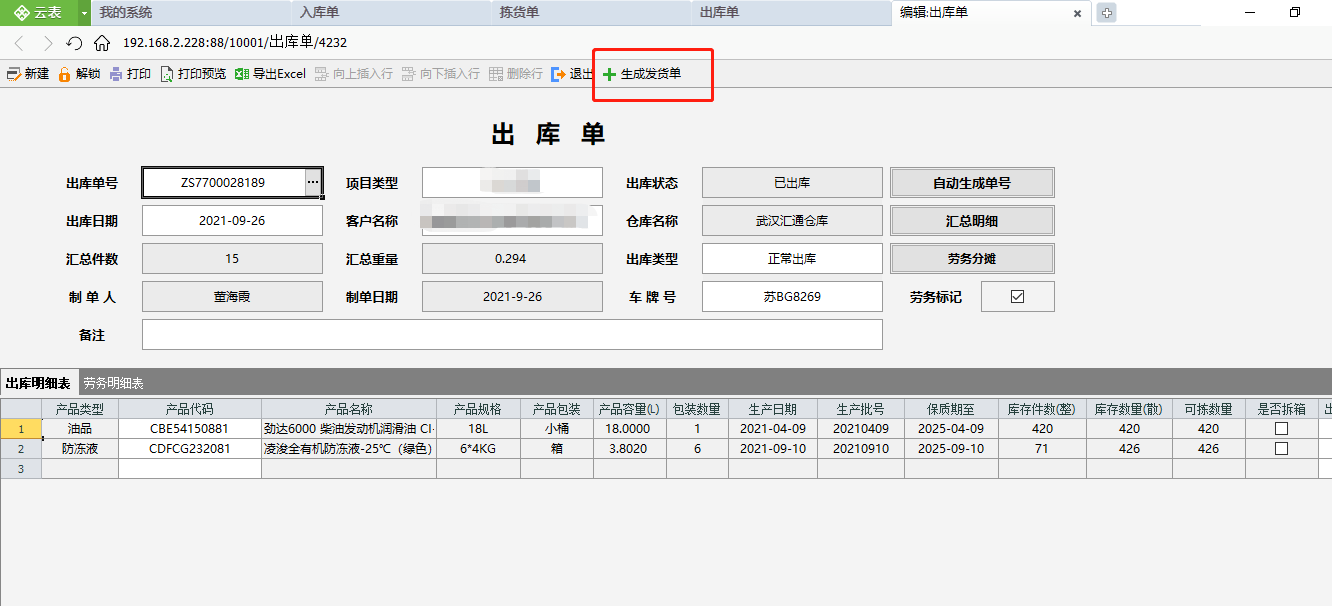Open a new tab with plus icon
The width and height of the screenshot is (1332, 606).
coord(1107,13)
